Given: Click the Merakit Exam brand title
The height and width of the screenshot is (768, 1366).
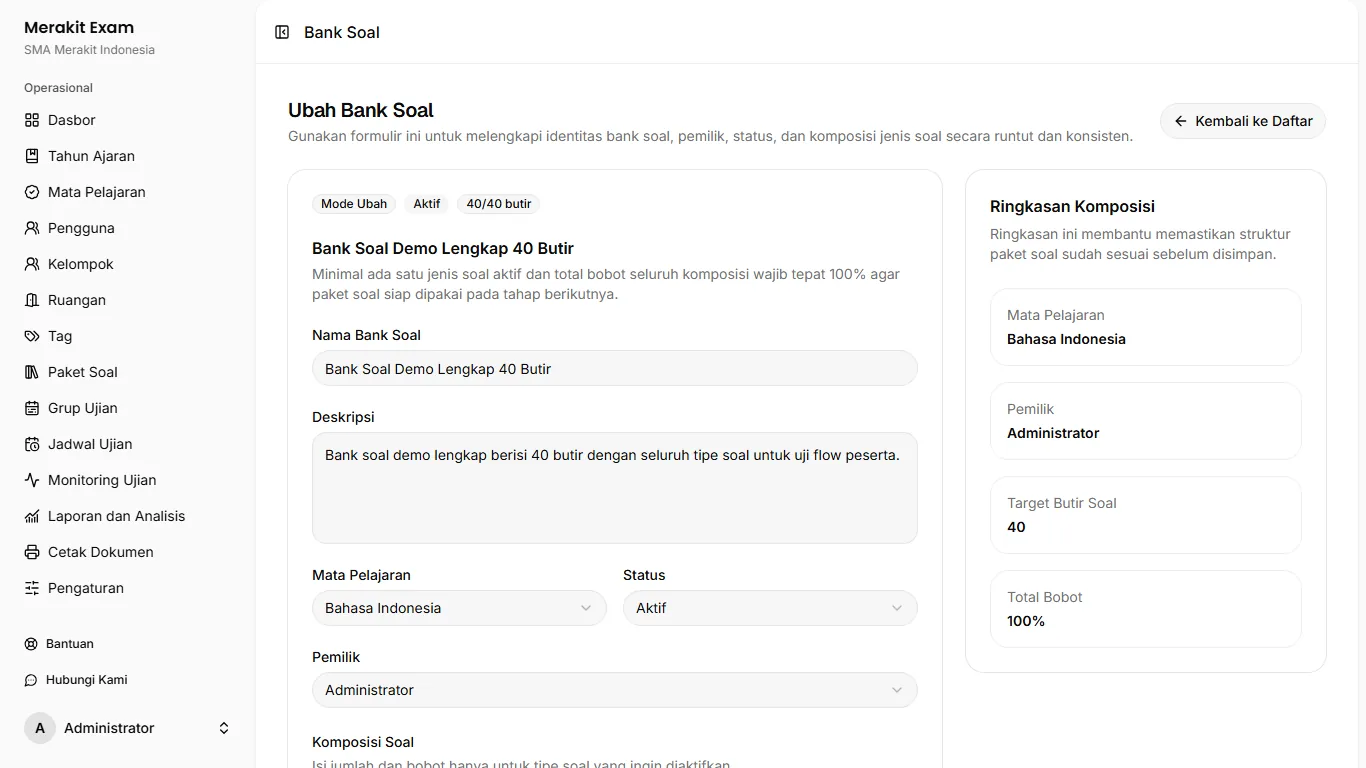Looking at the screenshot, I should [x=79, y=27].
